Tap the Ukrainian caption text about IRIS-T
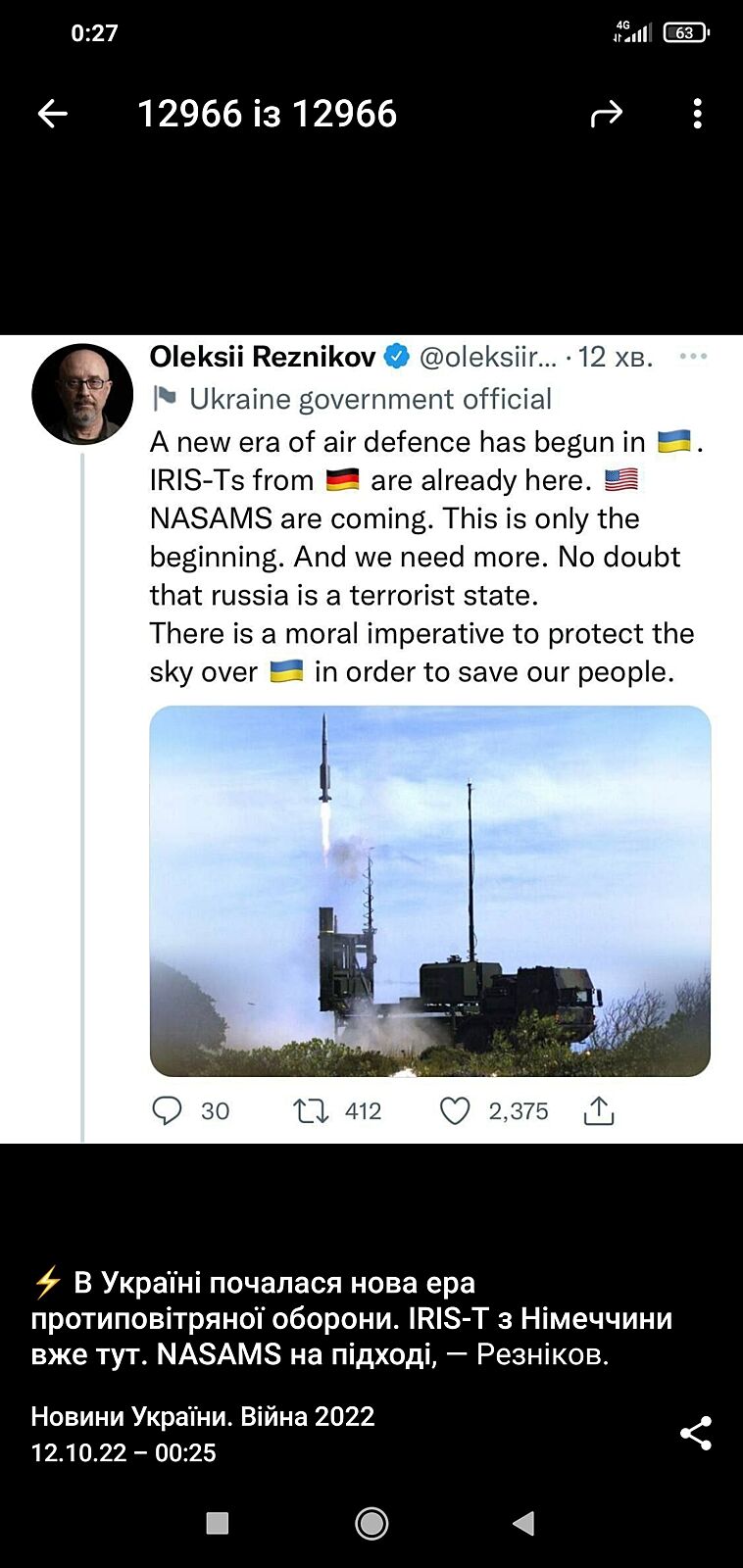The height and width of the screenshot is (1568, 743). tap(351, 1318)
